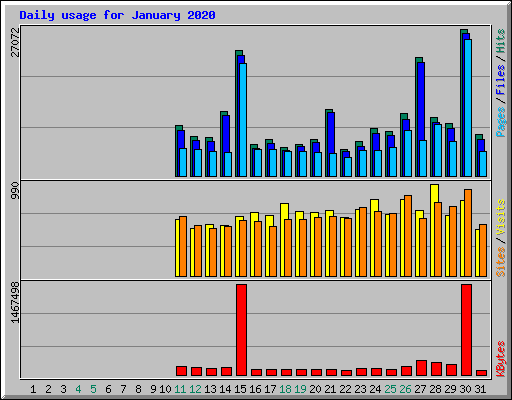Select the red KBytes bar for day 11

[182, 371]
